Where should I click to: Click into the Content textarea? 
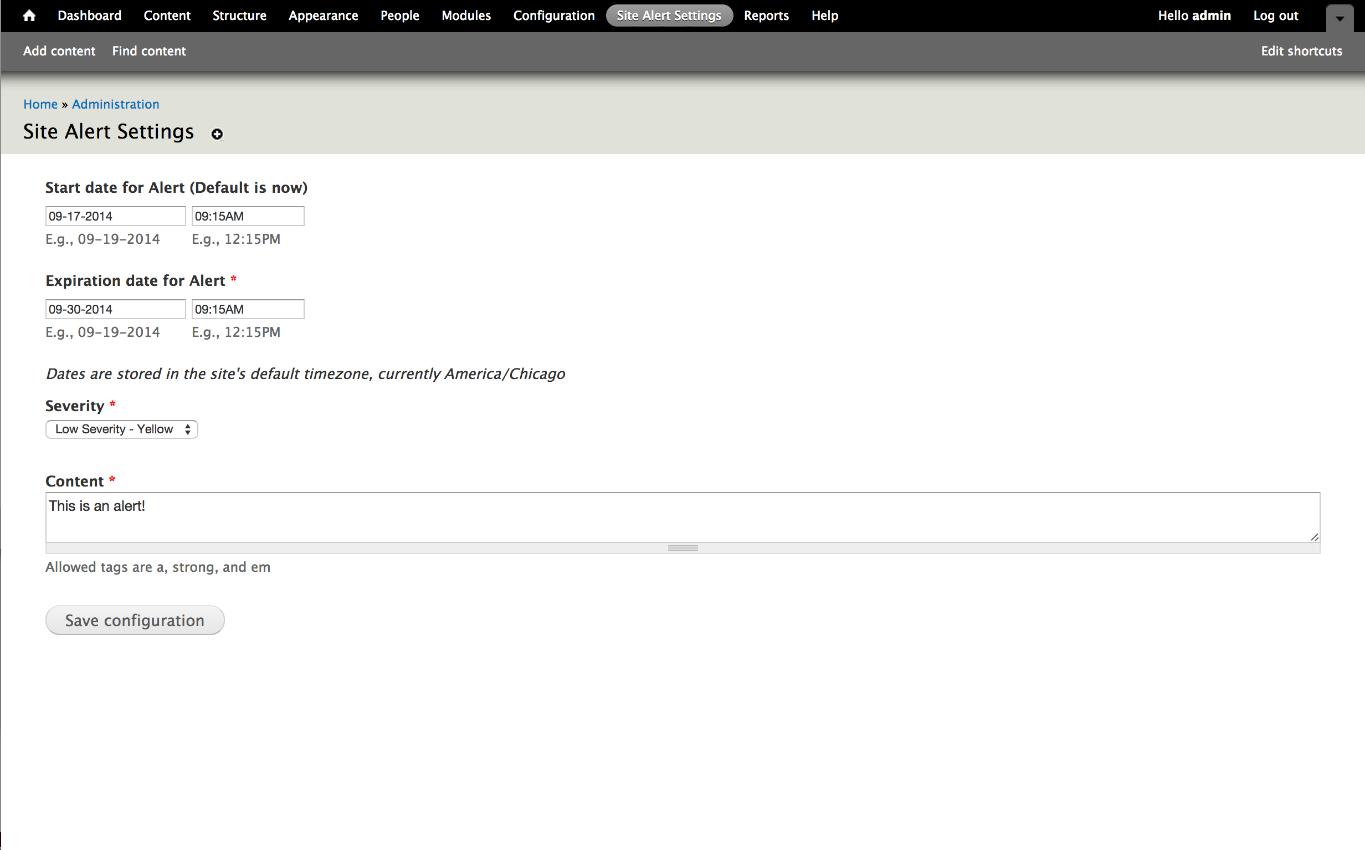click(683, 517)
